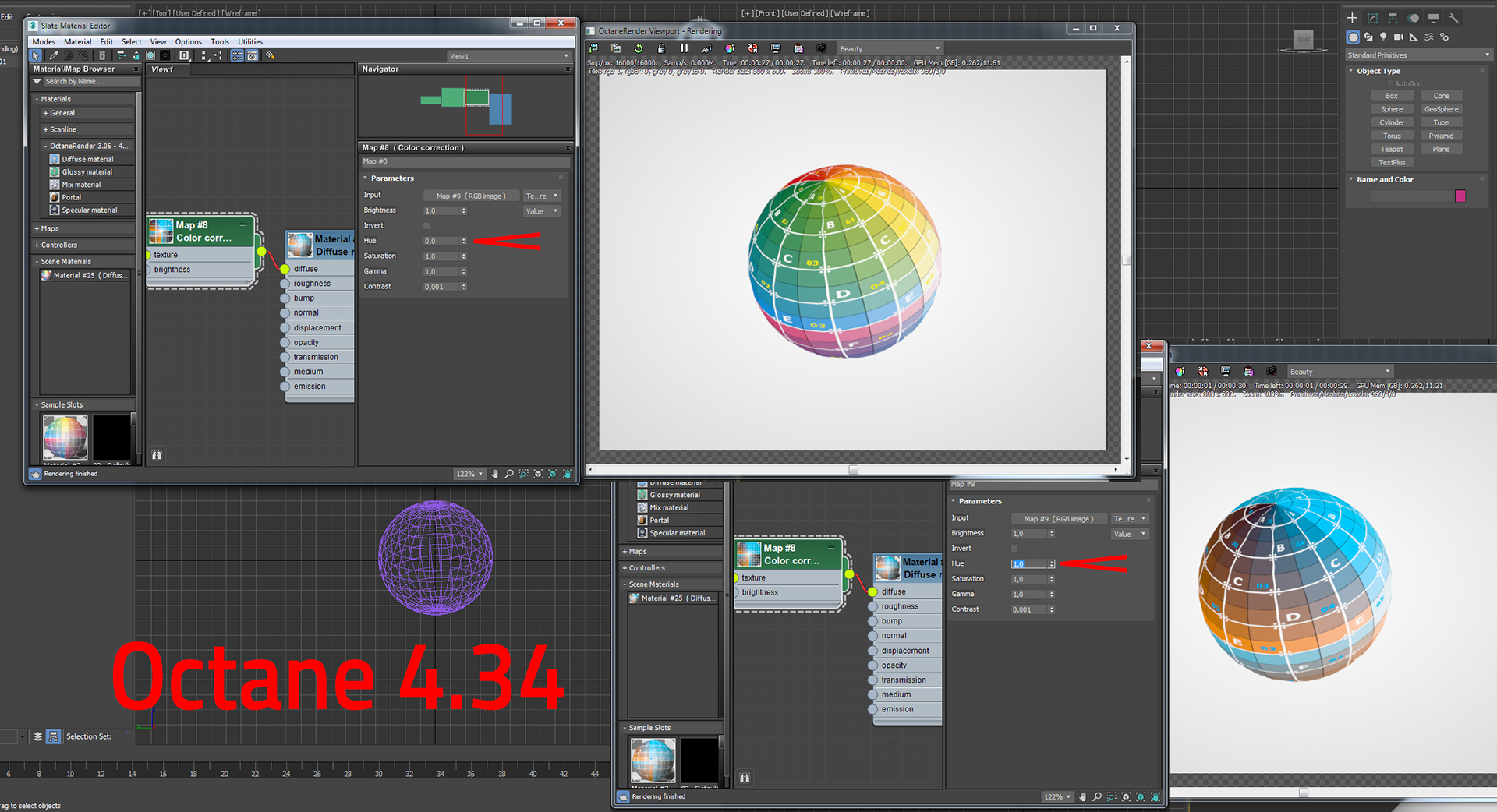
Task: Open the Utilities menu in Slate Material Editor
Action: click(x=250, y=42)
